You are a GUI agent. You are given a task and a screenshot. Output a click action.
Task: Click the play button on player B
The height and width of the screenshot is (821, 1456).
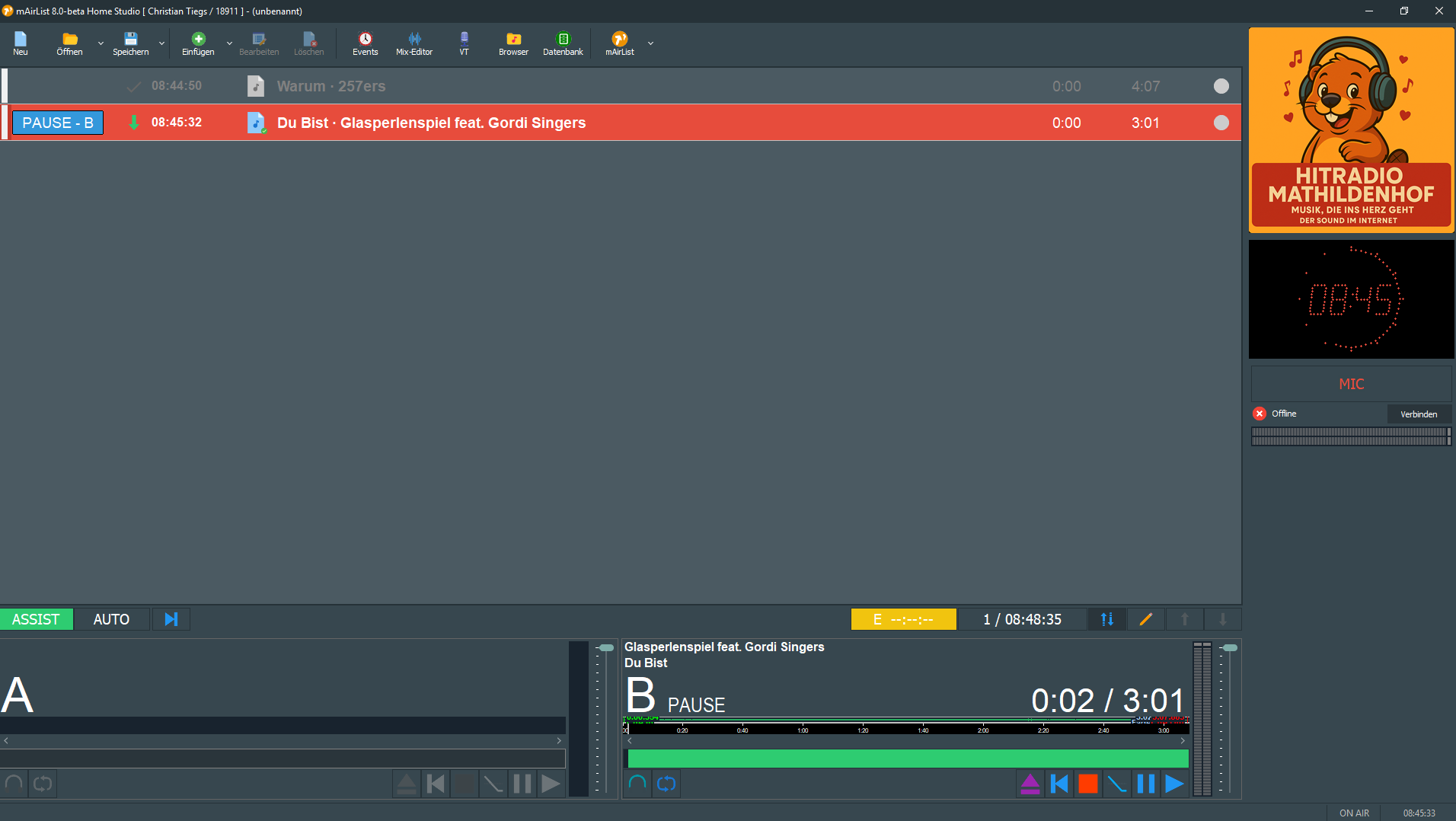[x=1174, y=784]
